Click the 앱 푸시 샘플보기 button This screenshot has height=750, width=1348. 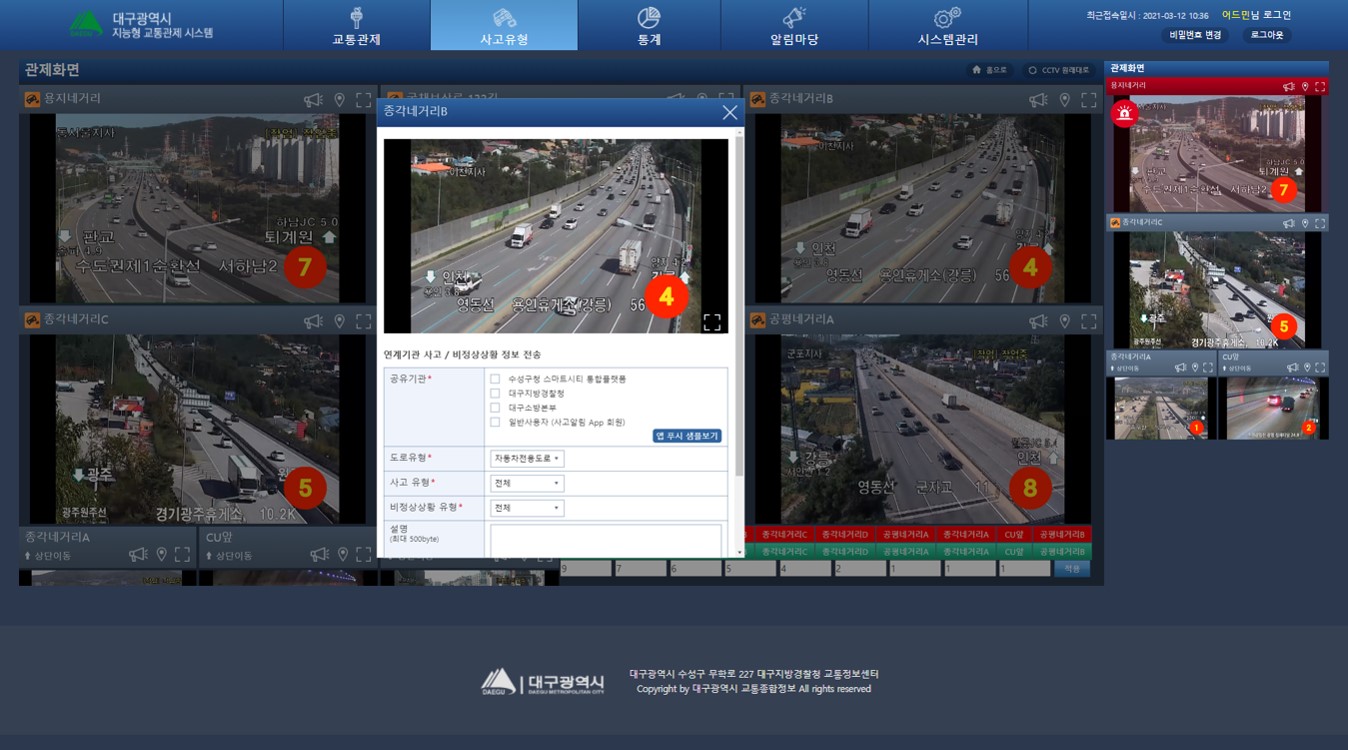click(687, 436)
